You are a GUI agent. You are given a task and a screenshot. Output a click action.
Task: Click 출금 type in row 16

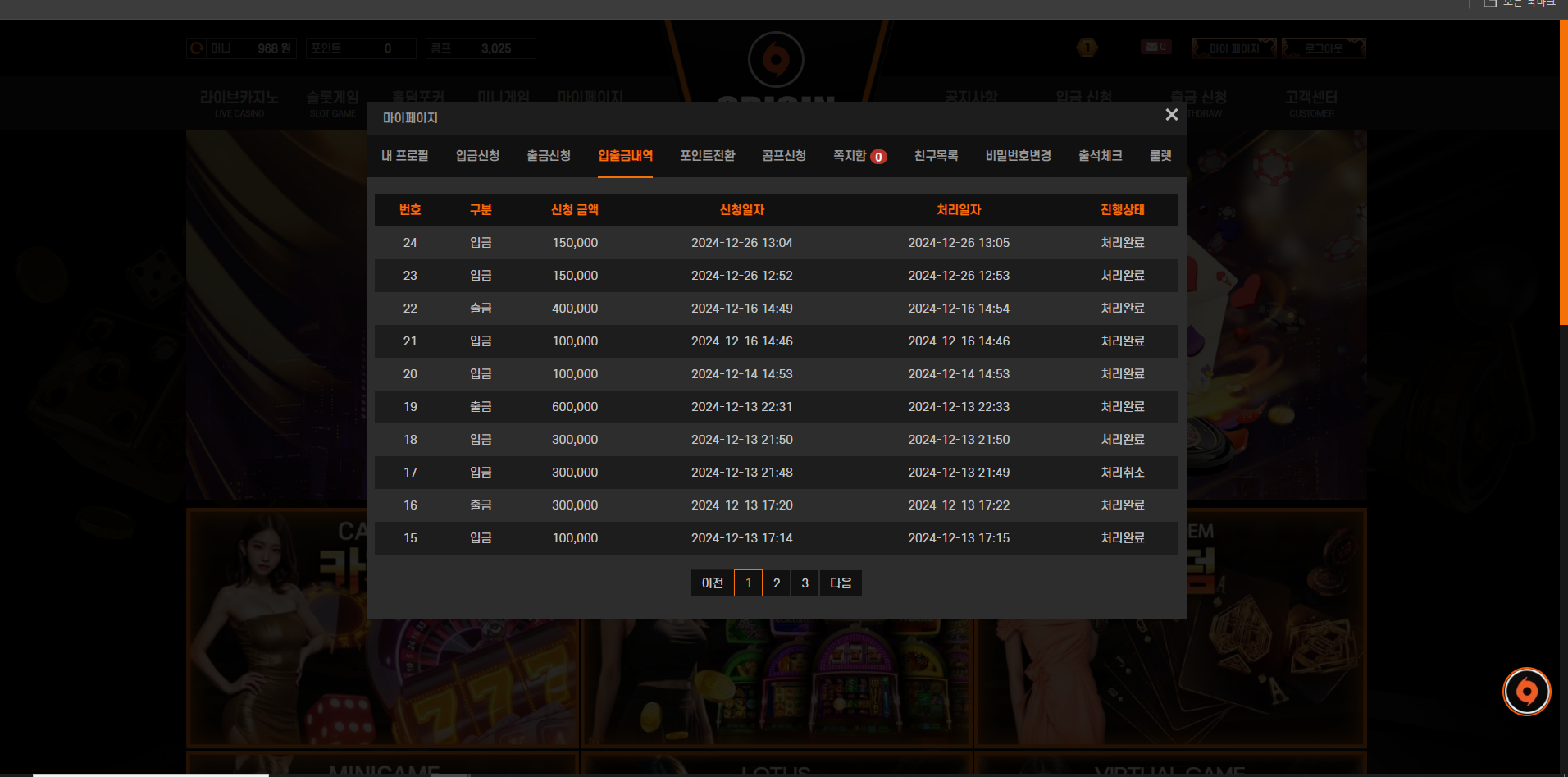point(481,505)
